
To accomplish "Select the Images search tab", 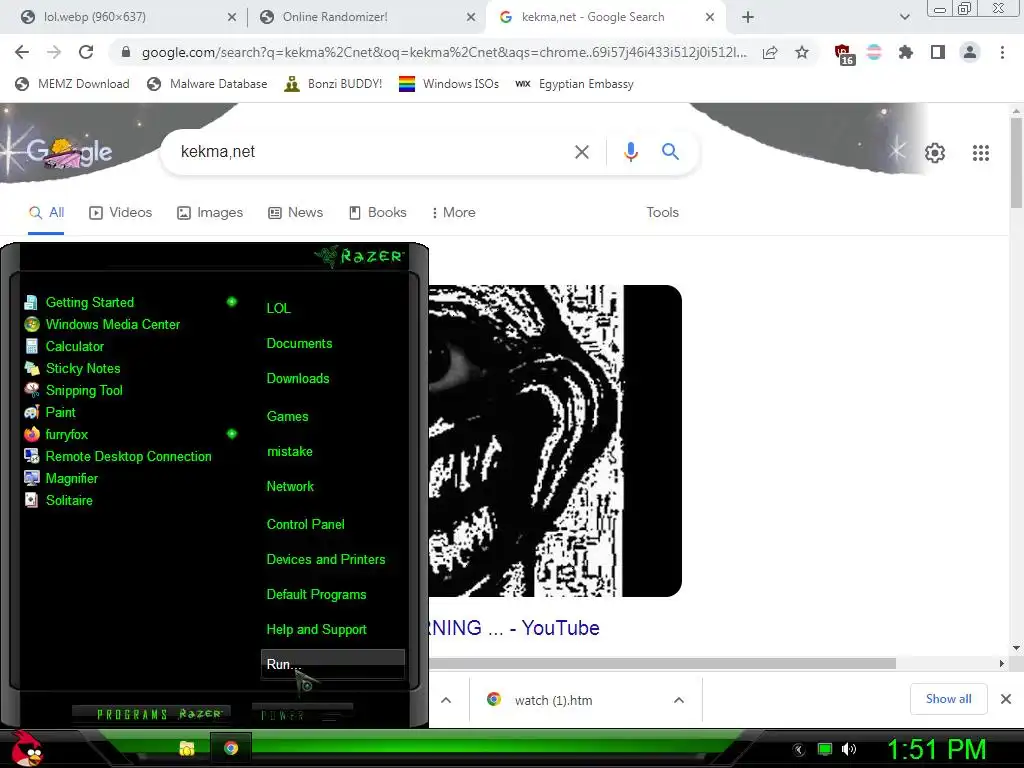I will pyautogui.click(x=210, y=213).
